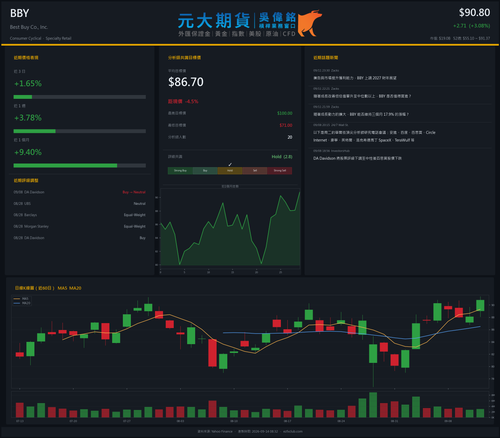Click the +2.71 (+3.08%) daily change

pos(471,26)
